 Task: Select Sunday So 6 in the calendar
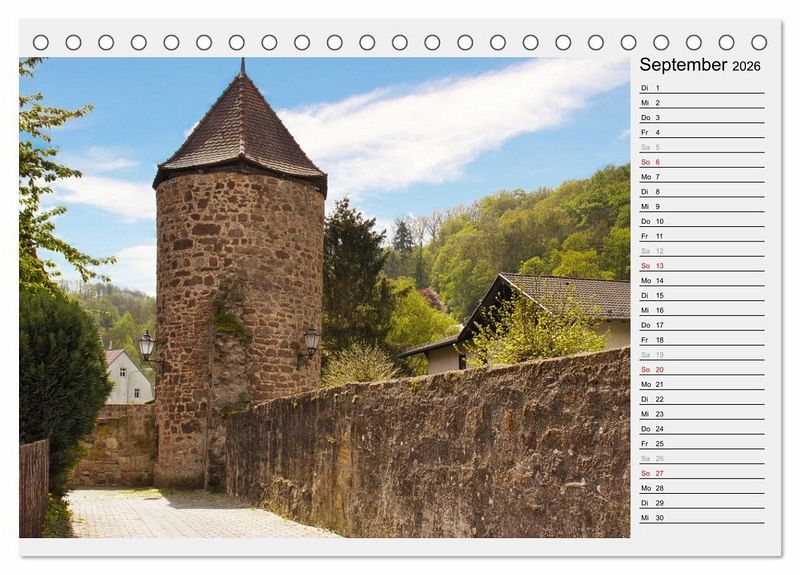[700, 162]
